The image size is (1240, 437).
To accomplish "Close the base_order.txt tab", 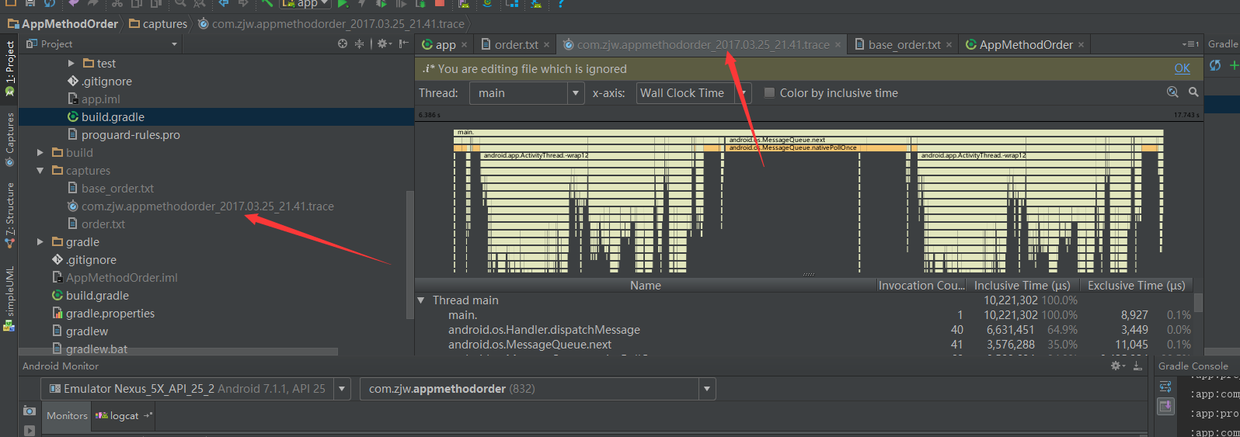I will tap(949, 45).
